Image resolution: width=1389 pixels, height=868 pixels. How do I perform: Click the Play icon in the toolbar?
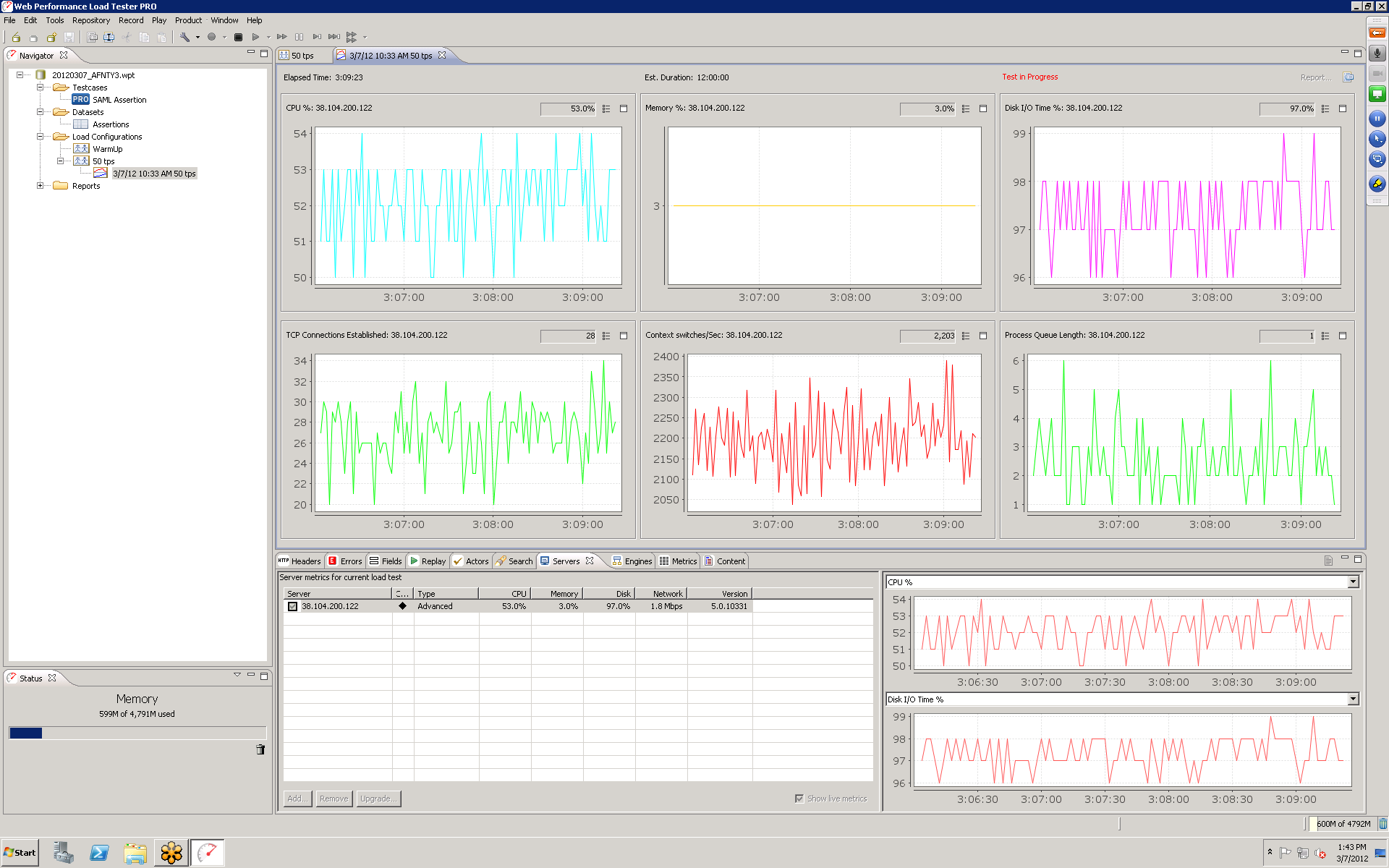(256, 36)
